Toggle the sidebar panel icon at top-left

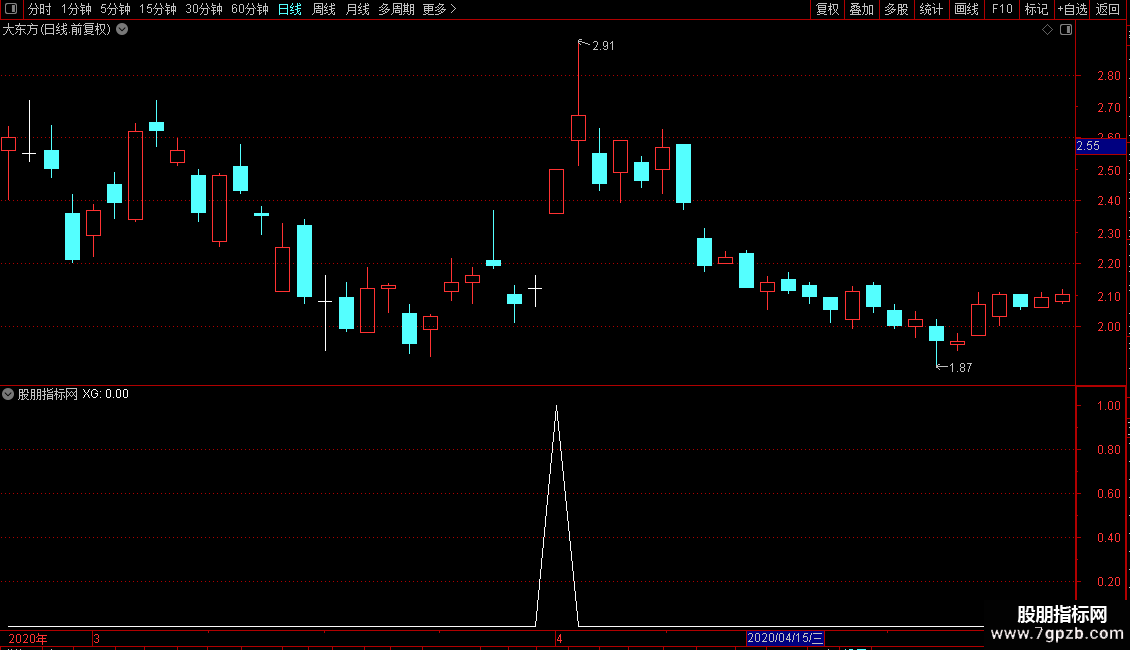(11, 9)
